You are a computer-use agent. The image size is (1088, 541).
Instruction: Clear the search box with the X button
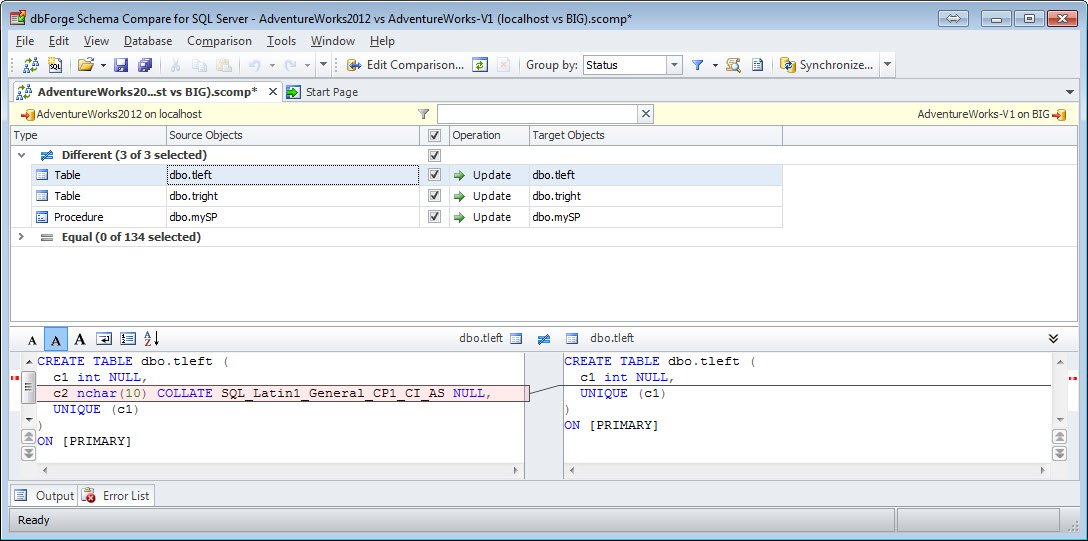[645, 114]
